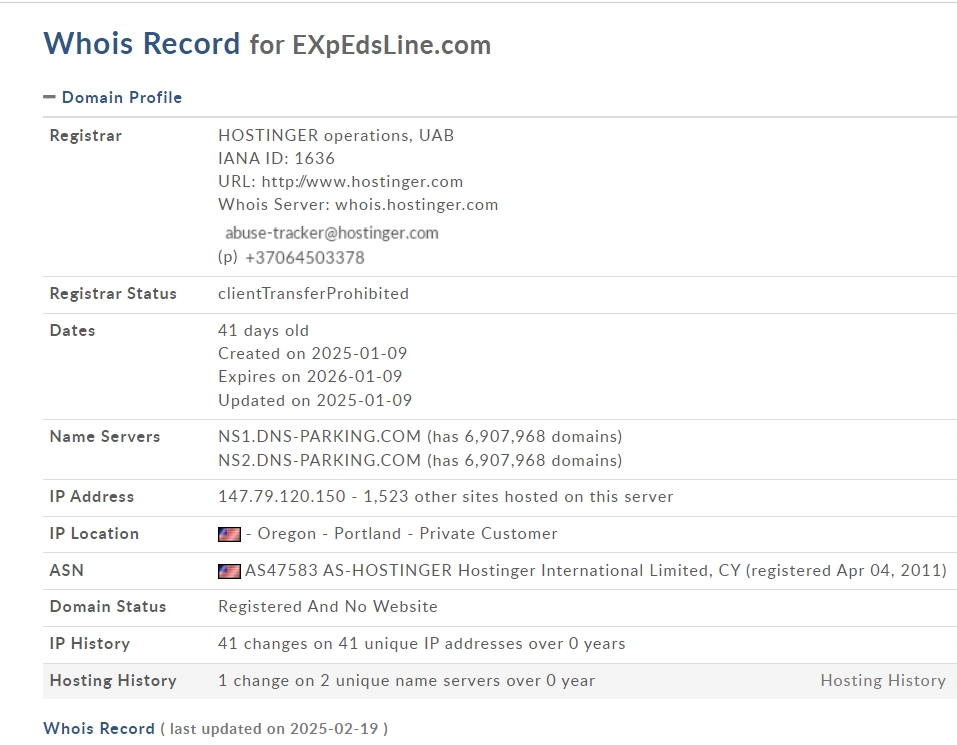Click 'Registered And No Website' status
This screenshot has height=745, width=957.
328,606
